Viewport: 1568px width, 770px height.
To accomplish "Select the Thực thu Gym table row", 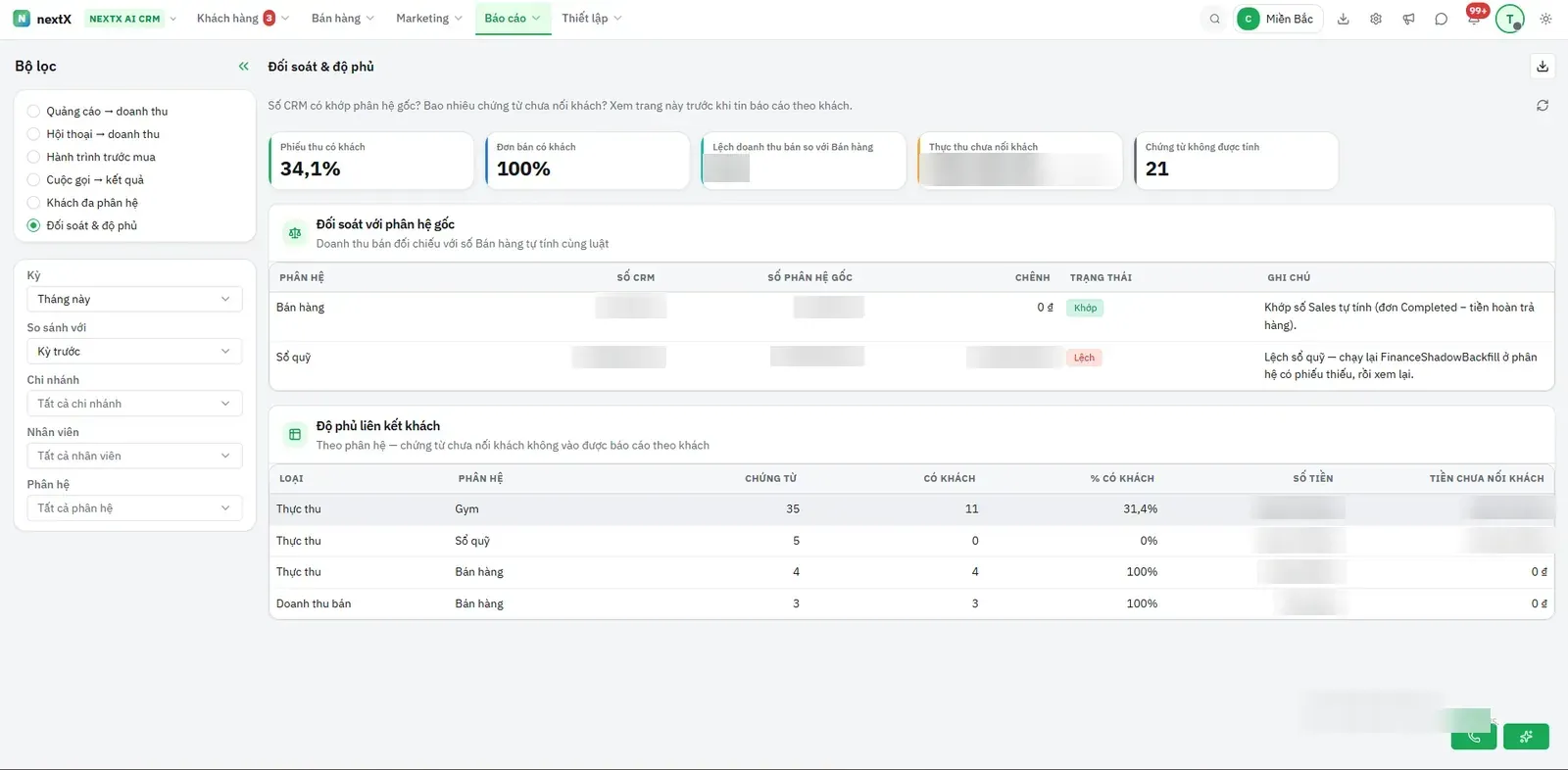I will [911, 509].
